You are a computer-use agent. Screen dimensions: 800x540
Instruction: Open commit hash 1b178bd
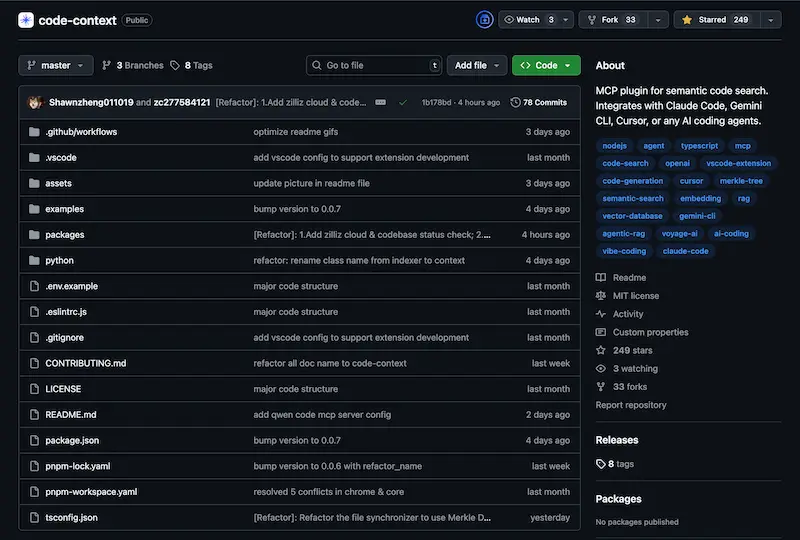coord(436,103)
